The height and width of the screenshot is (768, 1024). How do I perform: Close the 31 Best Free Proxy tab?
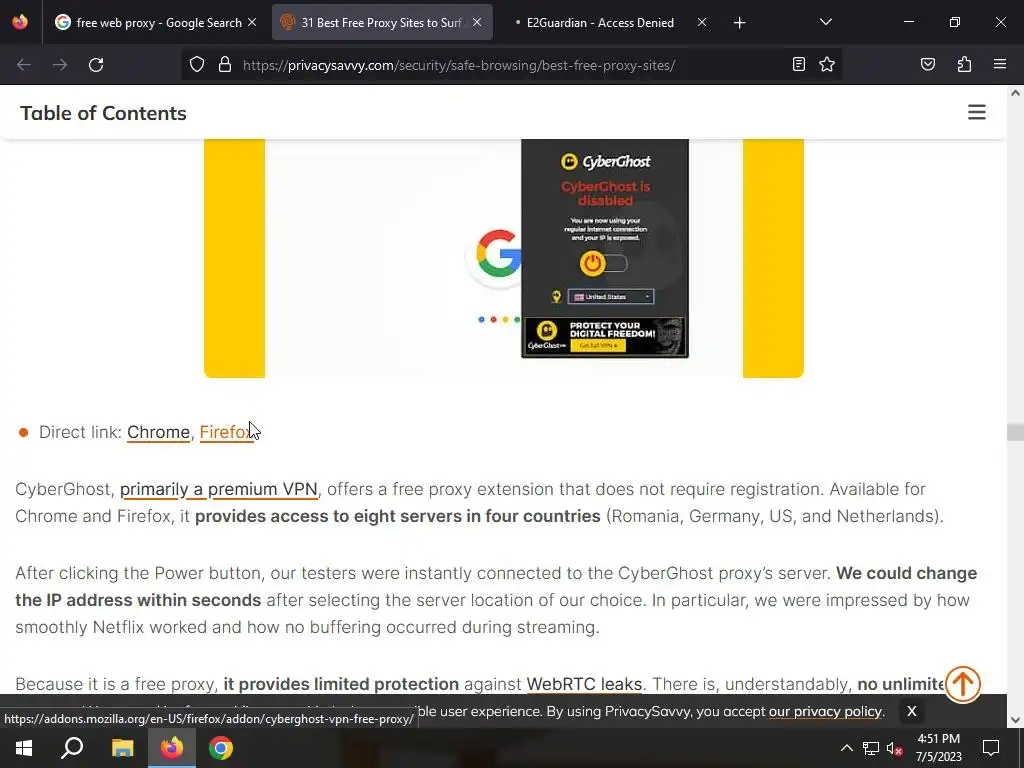click(477, 22)
